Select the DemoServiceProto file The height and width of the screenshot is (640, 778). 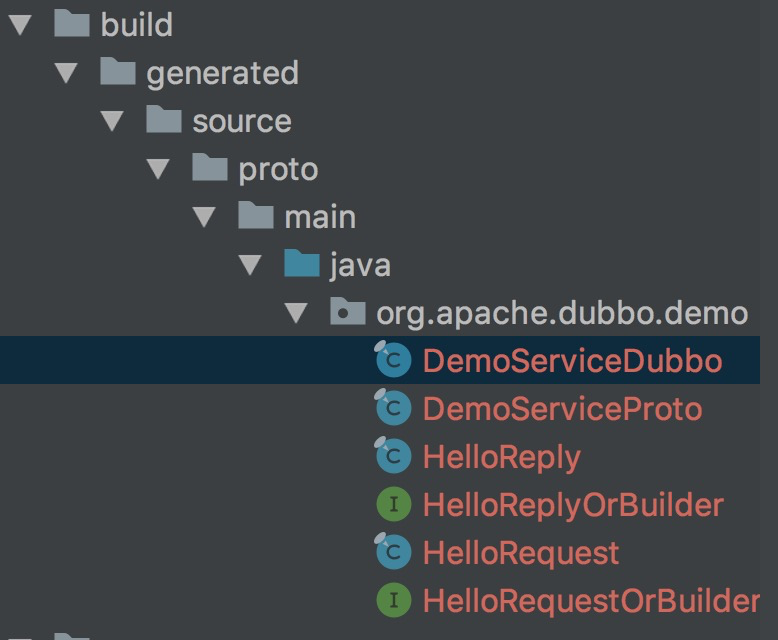(x=562, y=409)
